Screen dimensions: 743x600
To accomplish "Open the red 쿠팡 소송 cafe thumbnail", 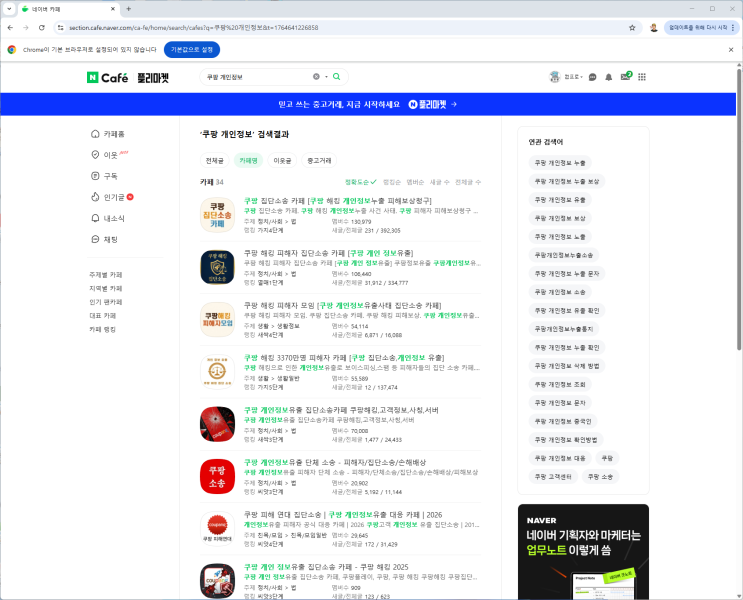I will (x=217, y=476).
